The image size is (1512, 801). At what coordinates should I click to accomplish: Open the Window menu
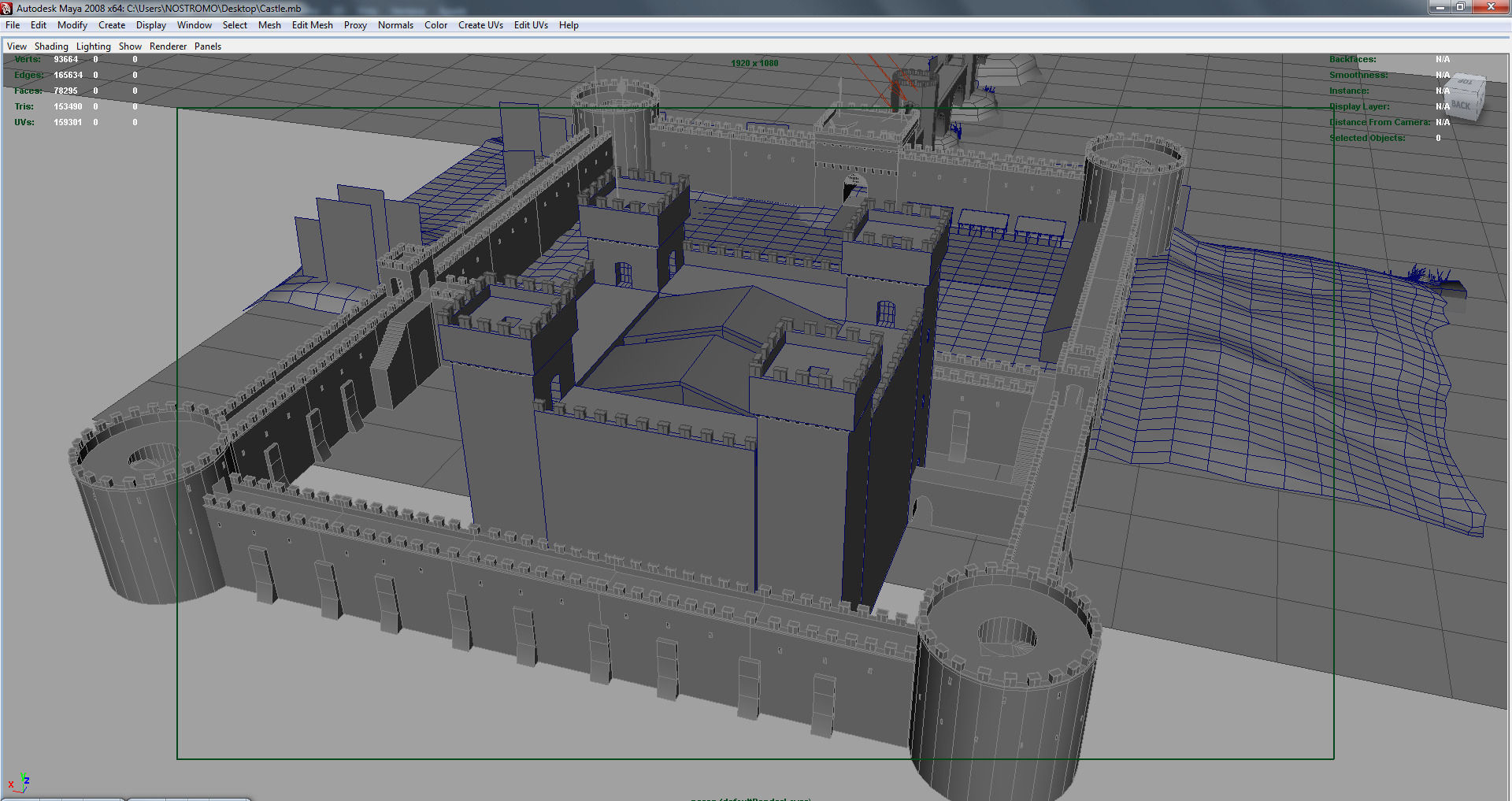point(195,25)
